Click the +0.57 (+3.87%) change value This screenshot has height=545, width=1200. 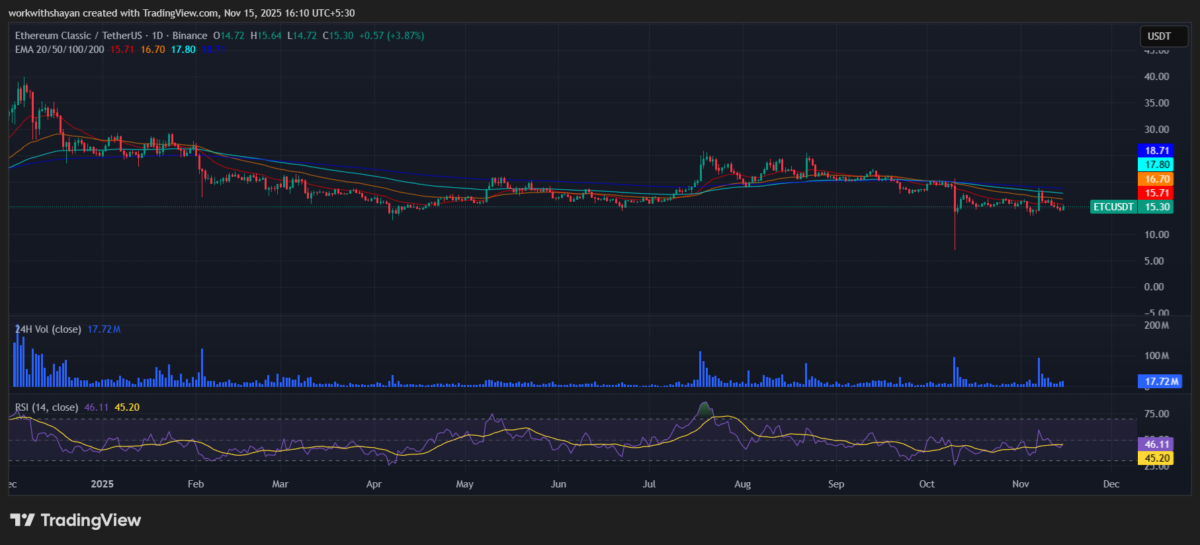[x=391, y=35]
